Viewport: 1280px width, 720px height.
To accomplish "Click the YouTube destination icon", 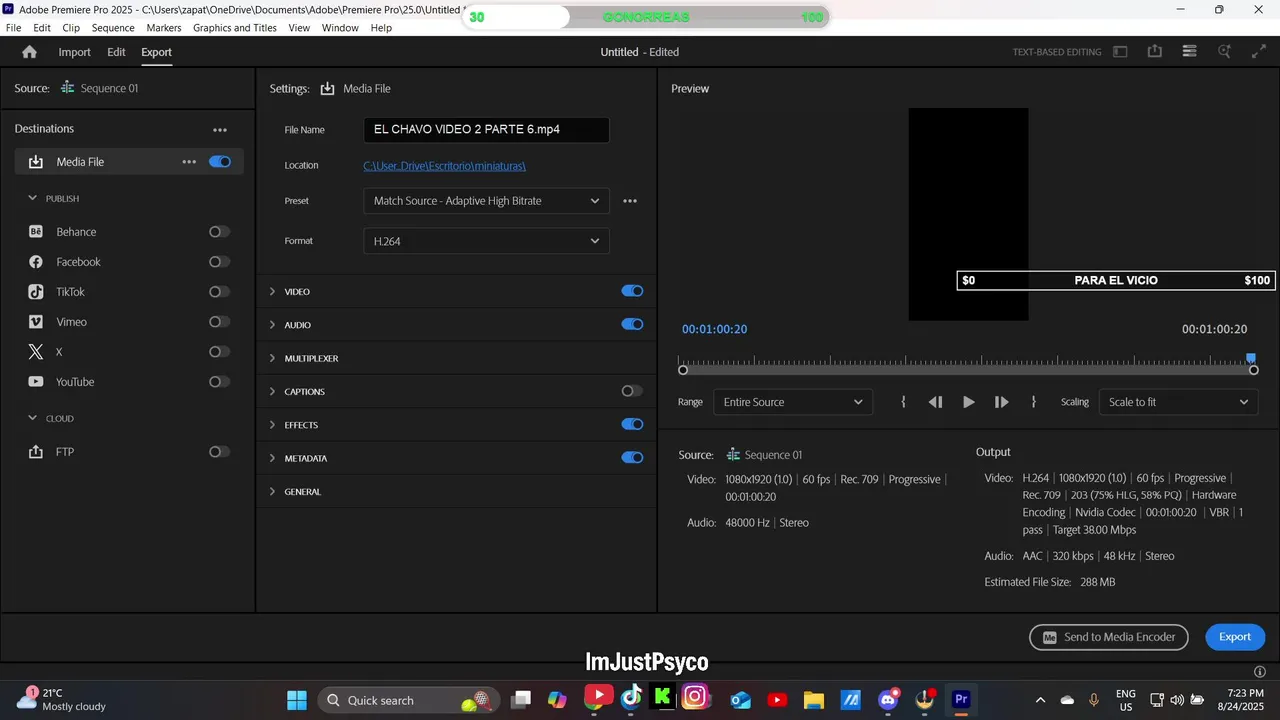I will pos(36,382).
